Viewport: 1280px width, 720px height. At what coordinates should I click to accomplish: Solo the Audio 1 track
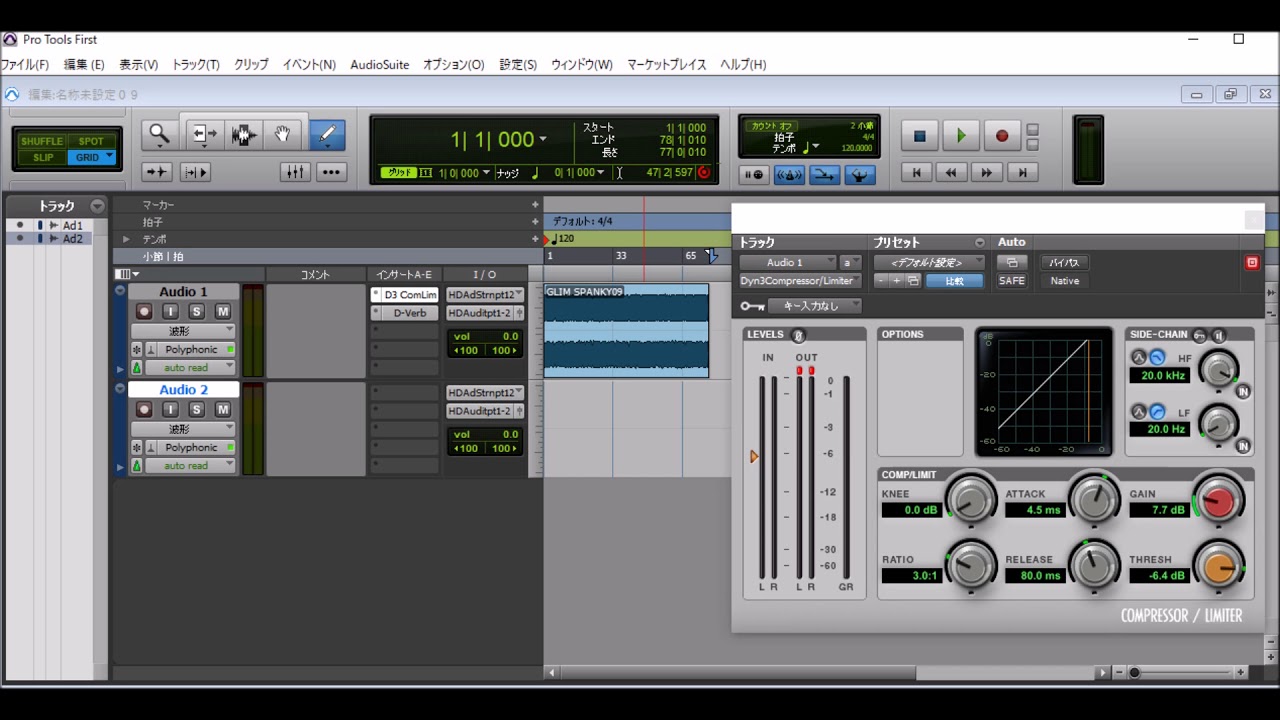point(196,312)
